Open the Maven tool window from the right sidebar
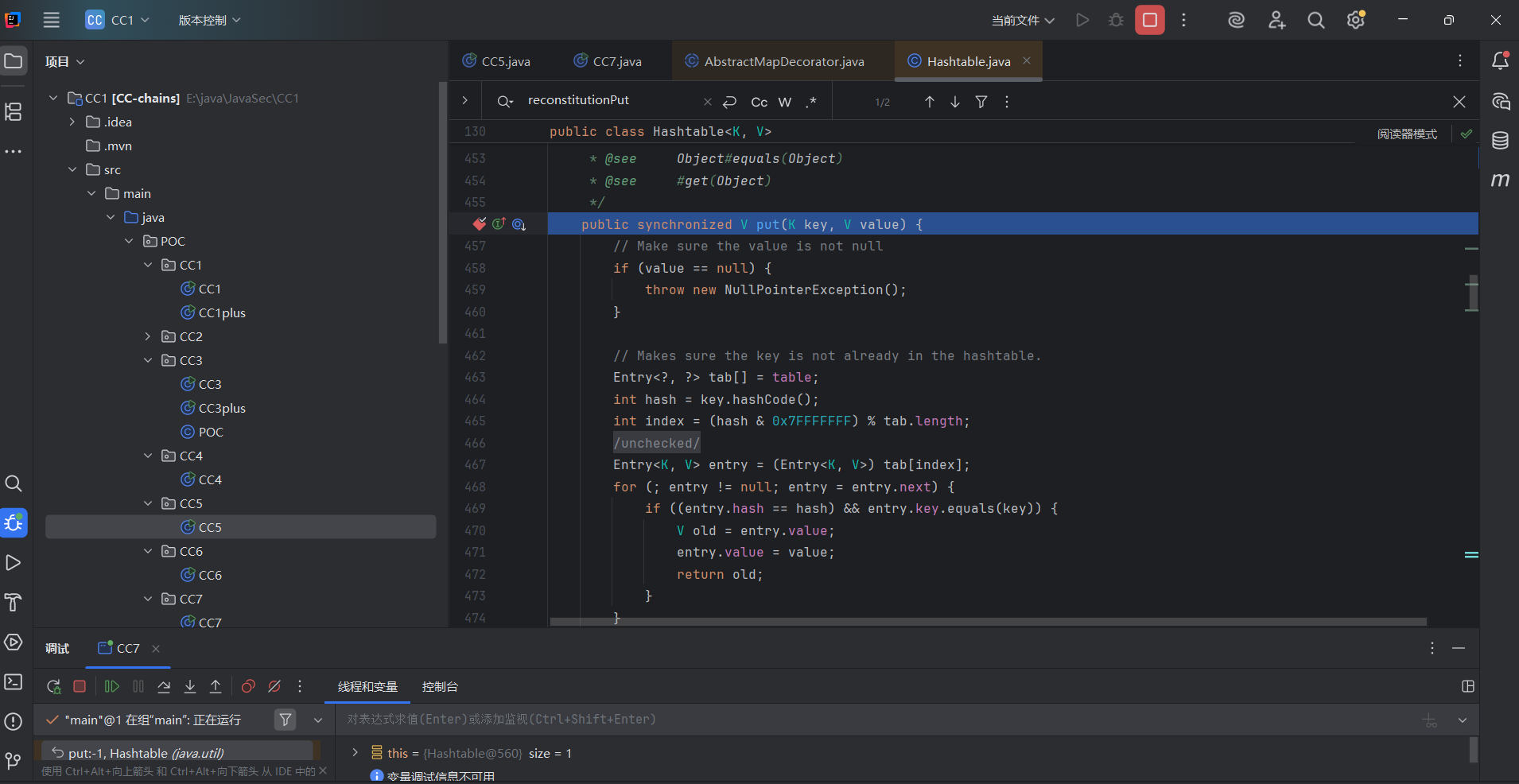The width and height of the screenshot is (1519, 784). 1500,180
